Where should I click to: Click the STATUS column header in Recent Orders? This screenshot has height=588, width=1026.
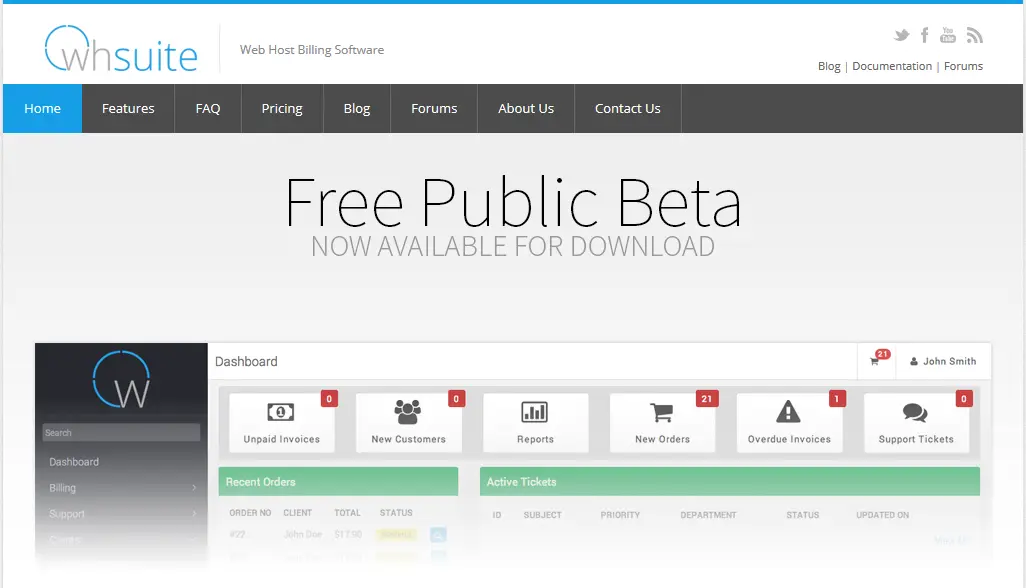point(396,513)
